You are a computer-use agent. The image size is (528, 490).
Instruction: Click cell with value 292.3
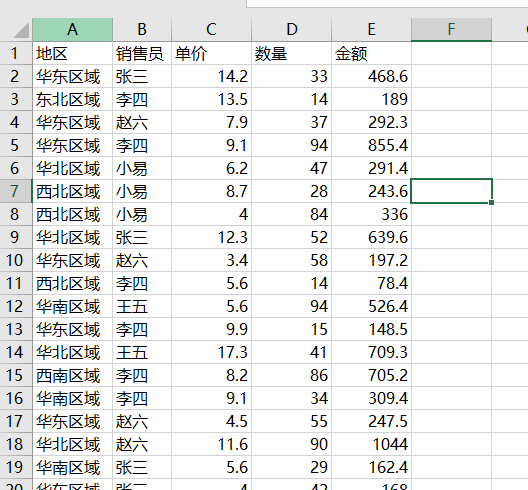coord(371,122)
